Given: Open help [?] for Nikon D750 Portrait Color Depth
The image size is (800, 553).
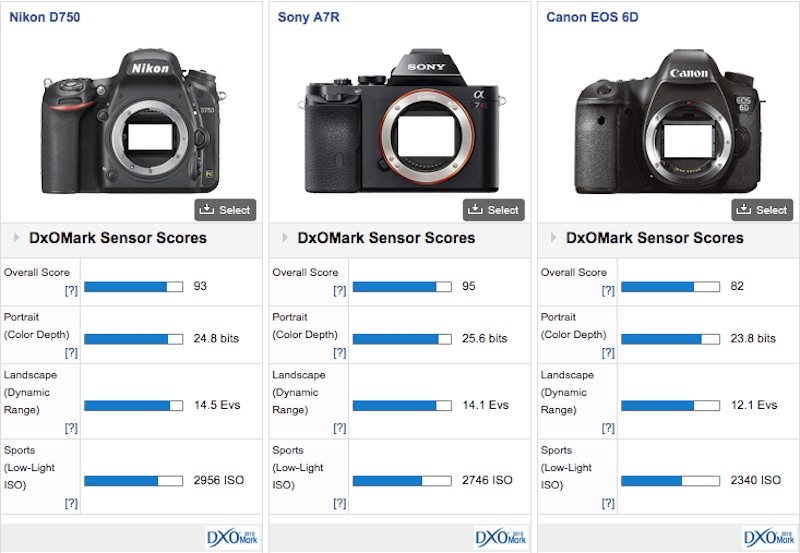Looking at the screenshot, I should tap(71, 353).
